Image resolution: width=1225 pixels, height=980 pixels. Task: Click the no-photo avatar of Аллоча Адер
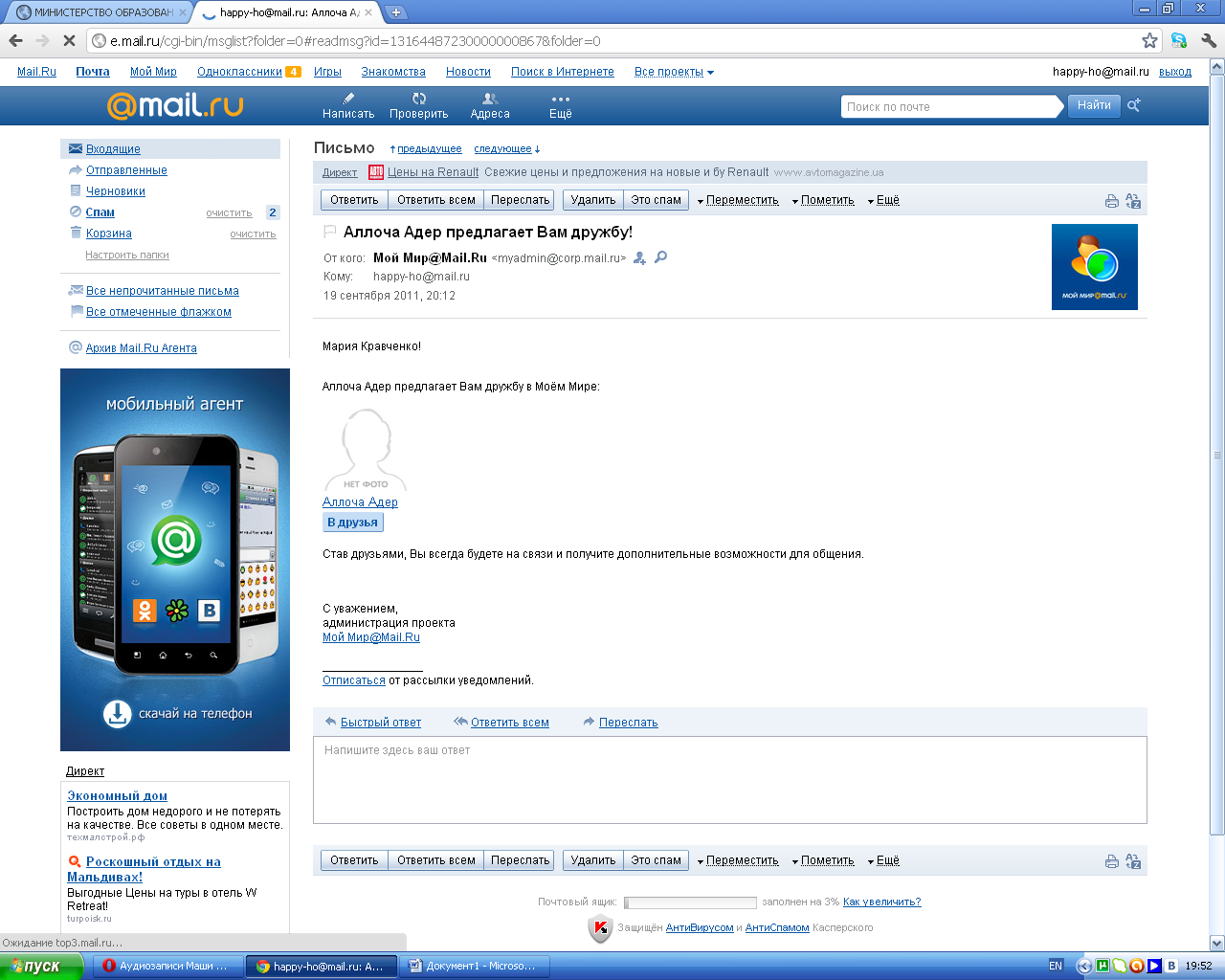(x=366, y=450)
